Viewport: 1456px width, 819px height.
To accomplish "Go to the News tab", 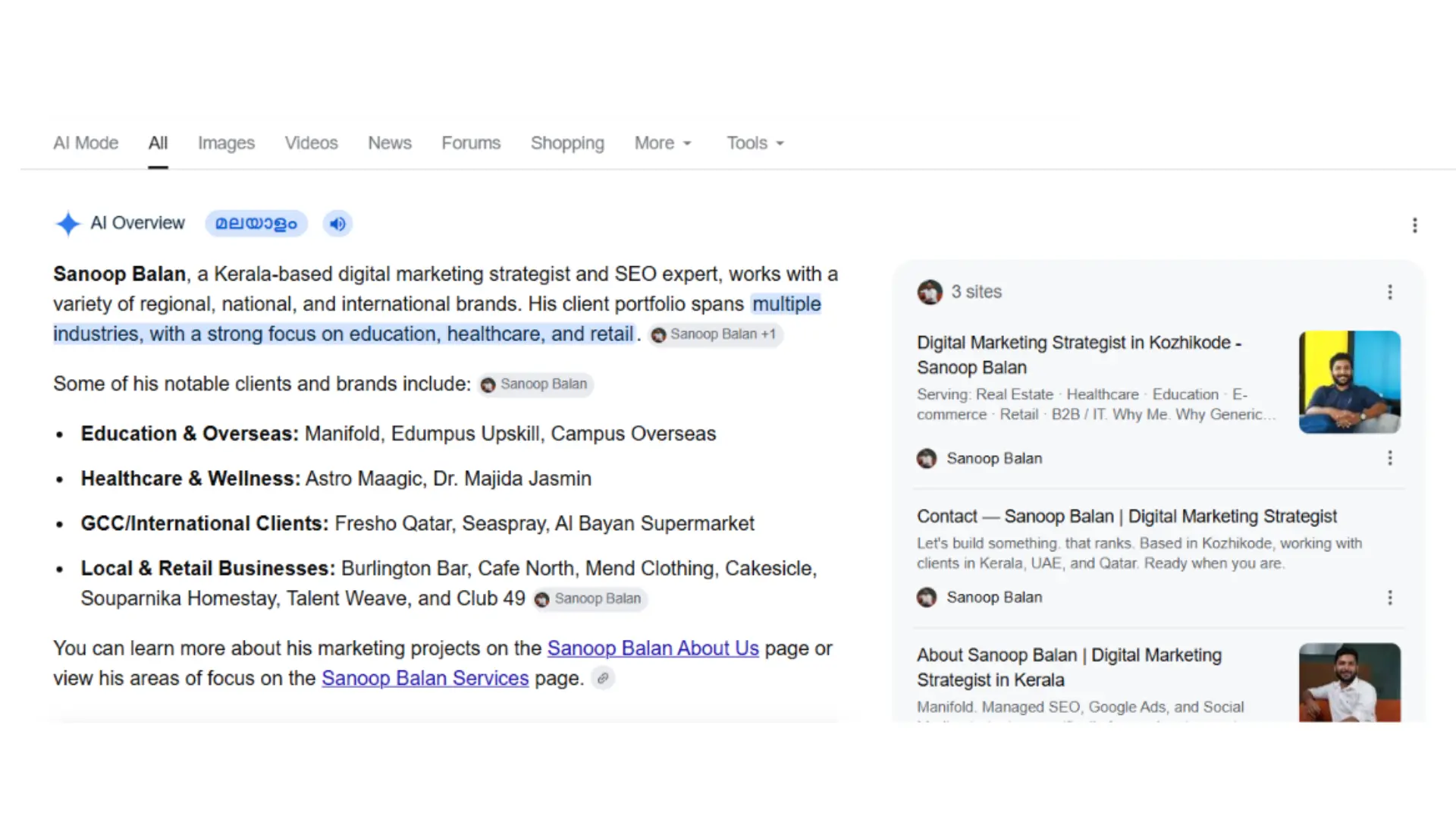I will click(390, 143).
